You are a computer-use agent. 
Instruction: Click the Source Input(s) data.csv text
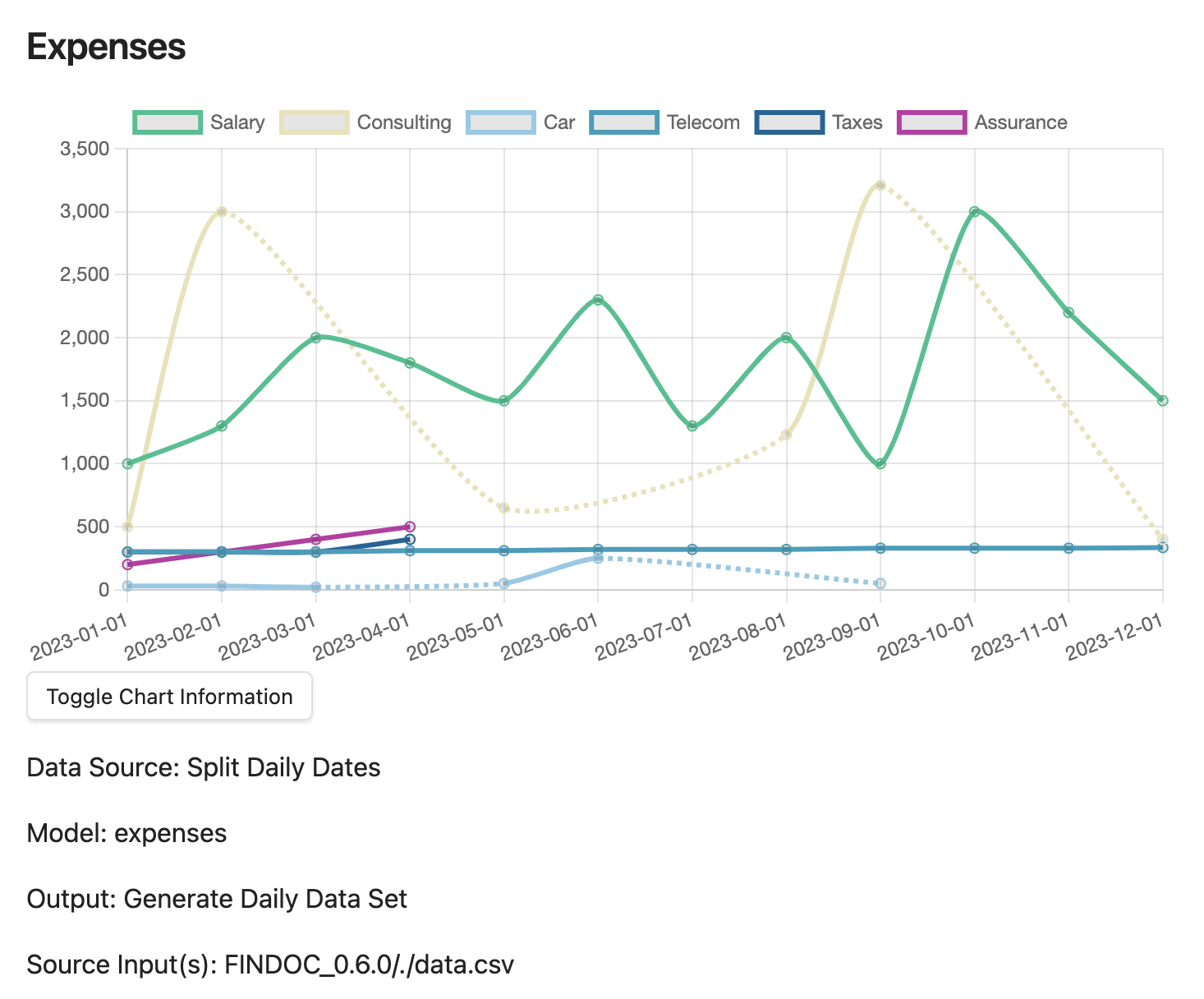click(271, 964)
